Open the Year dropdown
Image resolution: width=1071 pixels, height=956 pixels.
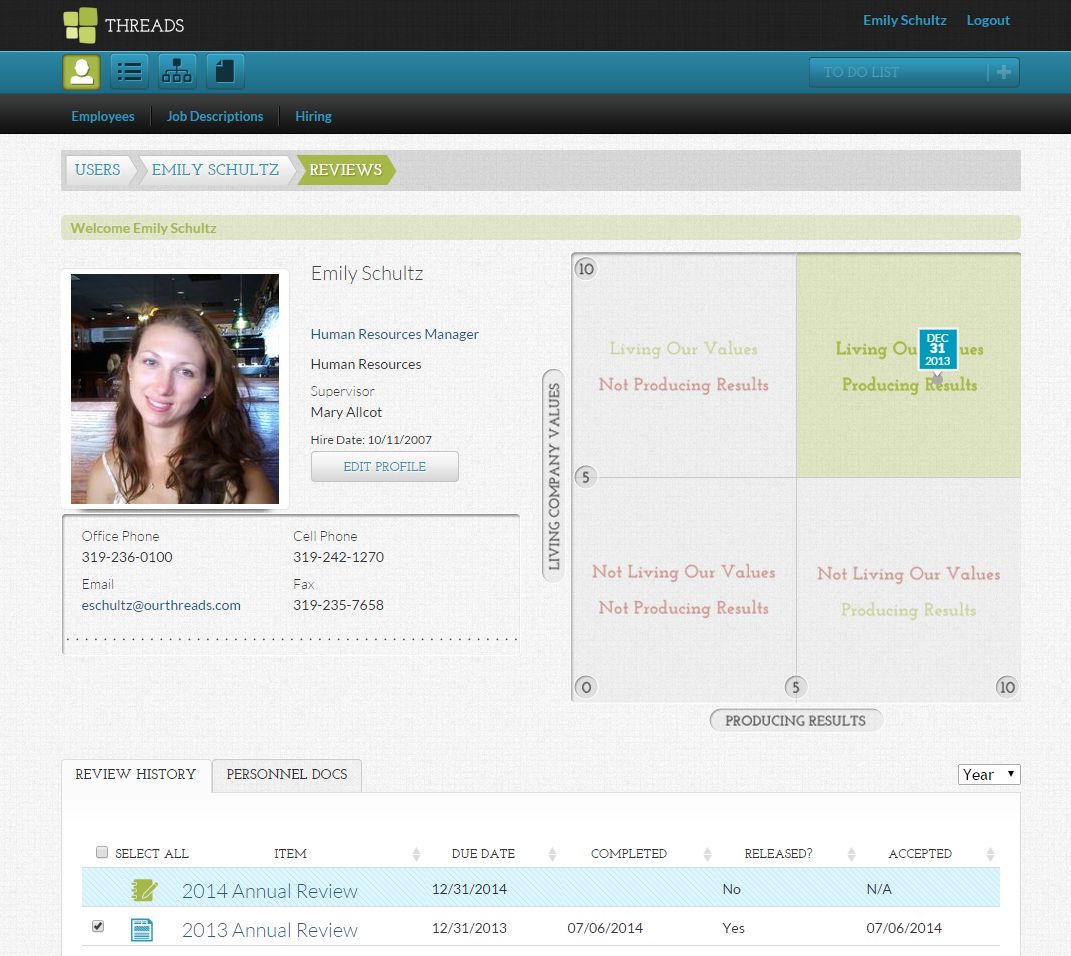pos(988,774)
